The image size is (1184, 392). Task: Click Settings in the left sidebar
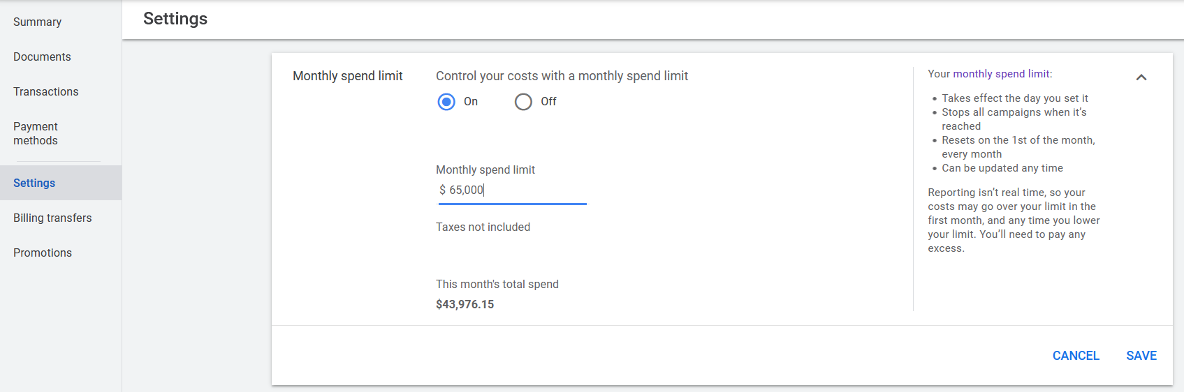[34, 183]
